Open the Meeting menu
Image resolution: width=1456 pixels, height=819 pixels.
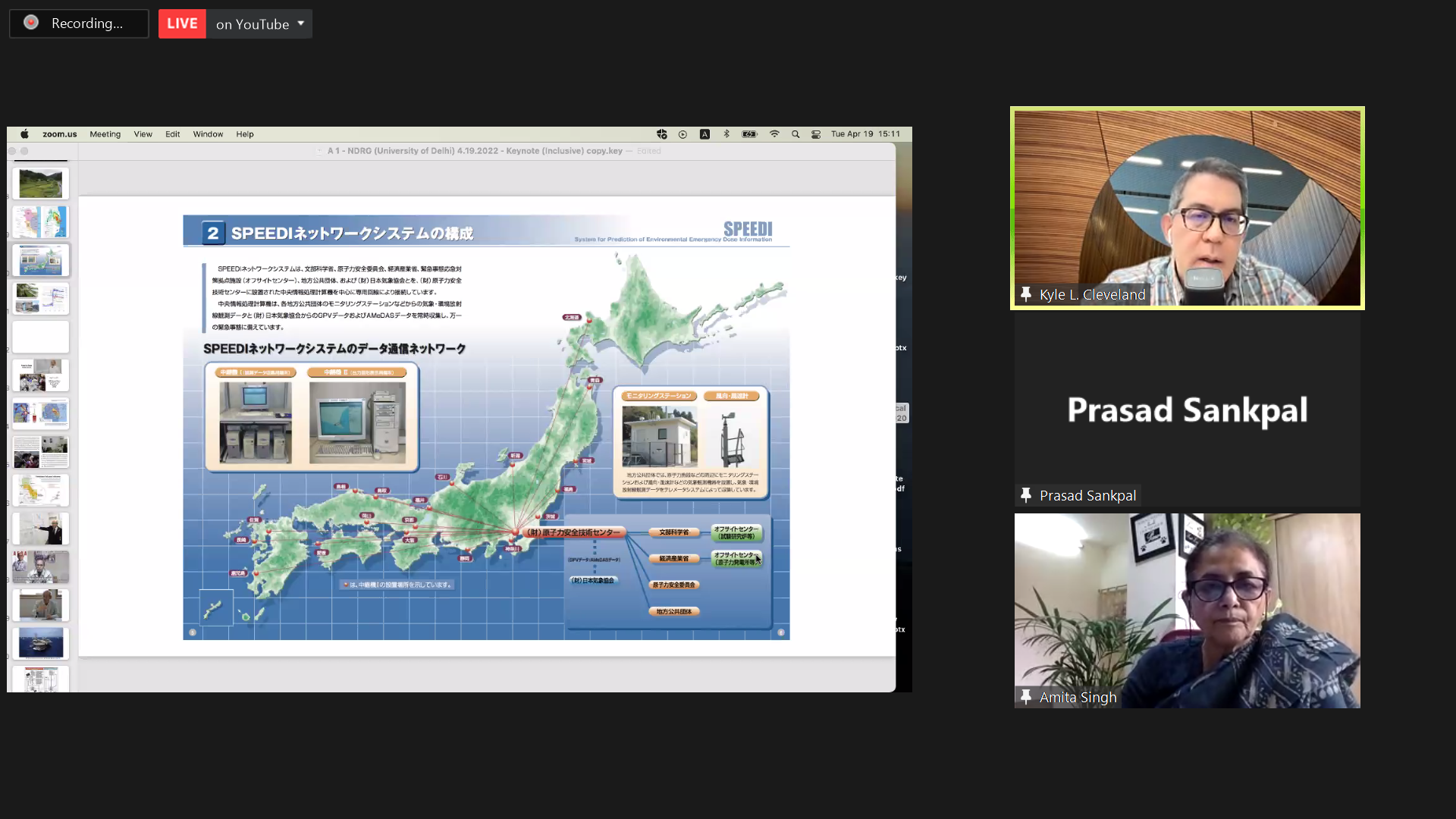[x=105, y=134]
